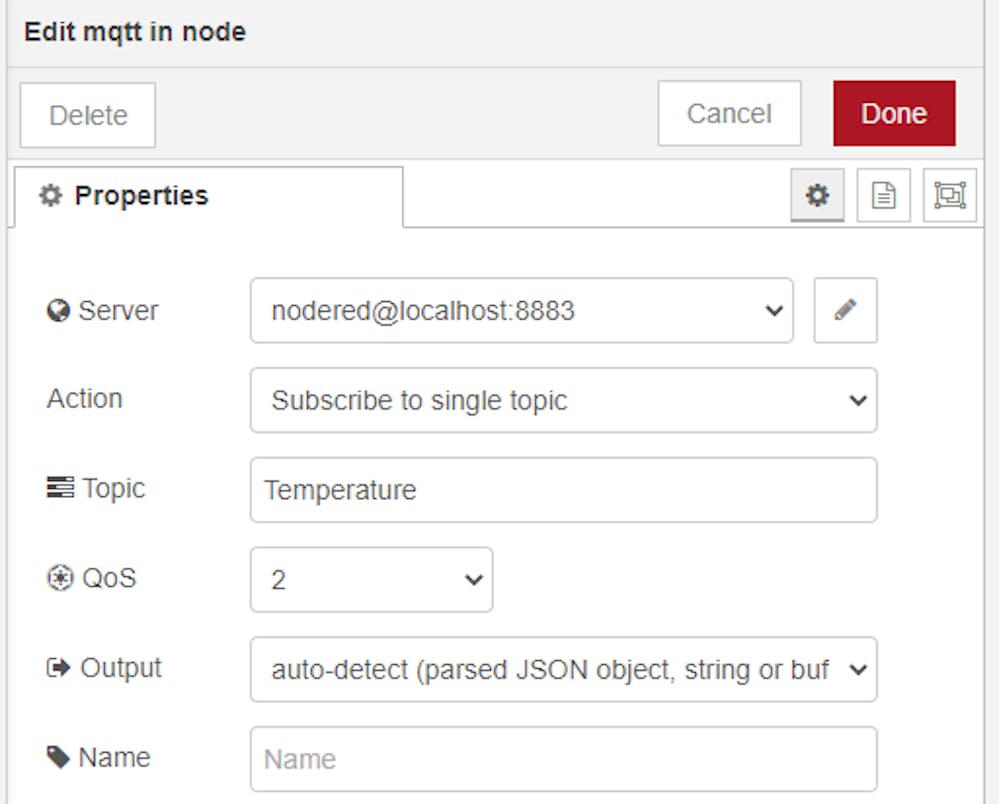
Task: Click the Cancel button
Action: (x=729, y=113)
